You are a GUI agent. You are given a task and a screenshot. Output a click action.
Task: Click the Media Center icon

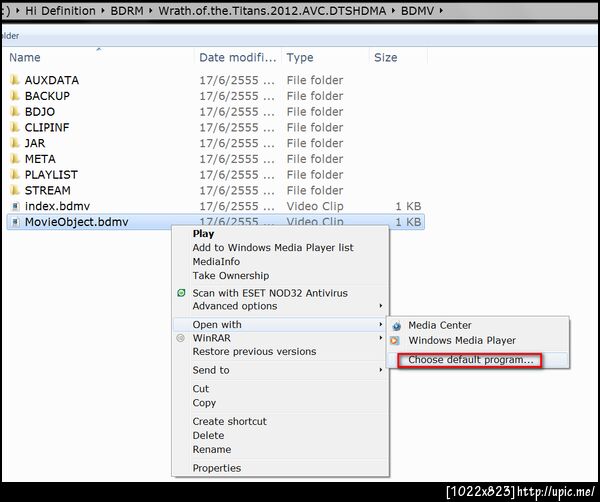point(396,326)
